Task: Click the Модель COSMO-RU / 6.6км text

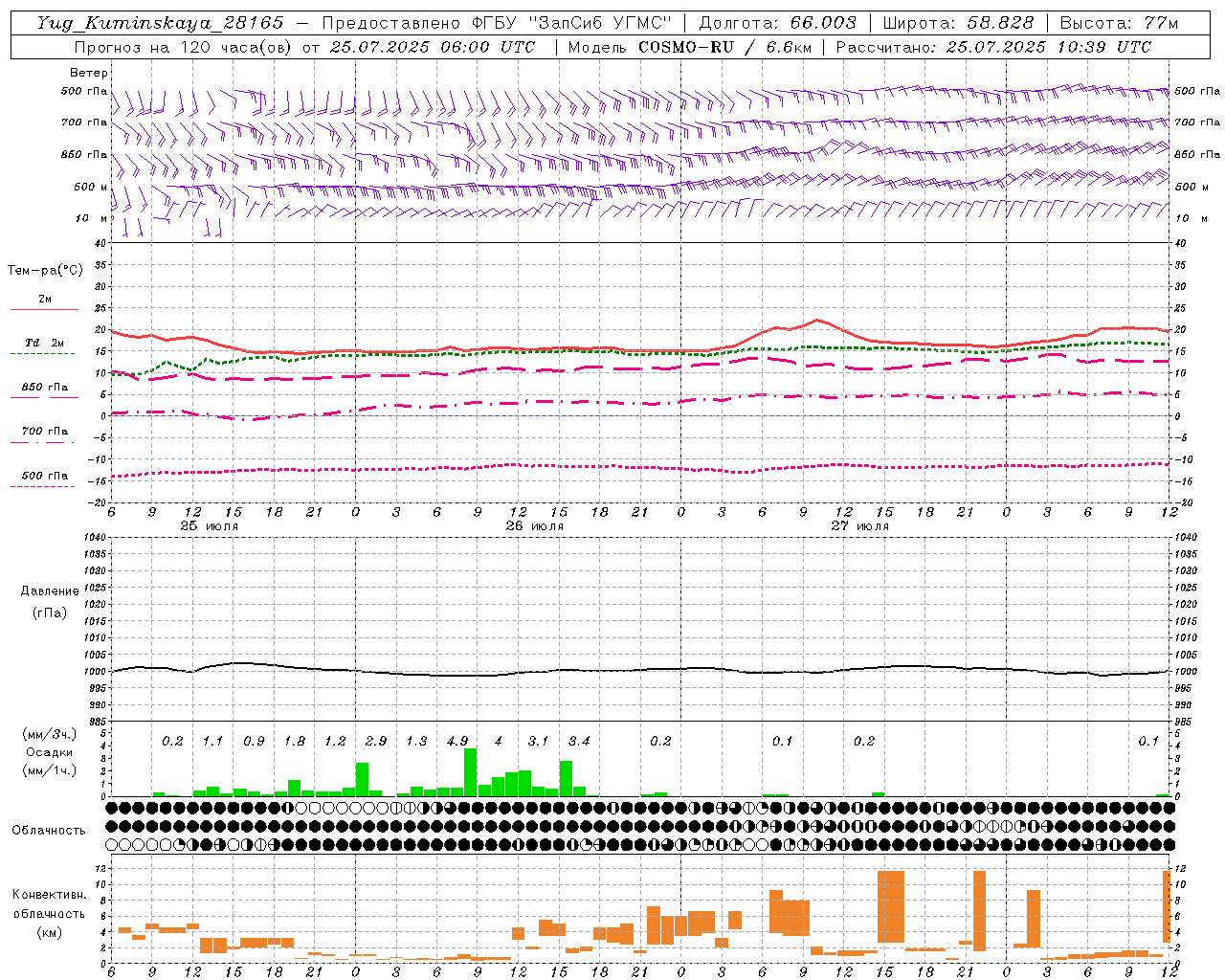Action: pyautogui.click(x=690, y=47)
